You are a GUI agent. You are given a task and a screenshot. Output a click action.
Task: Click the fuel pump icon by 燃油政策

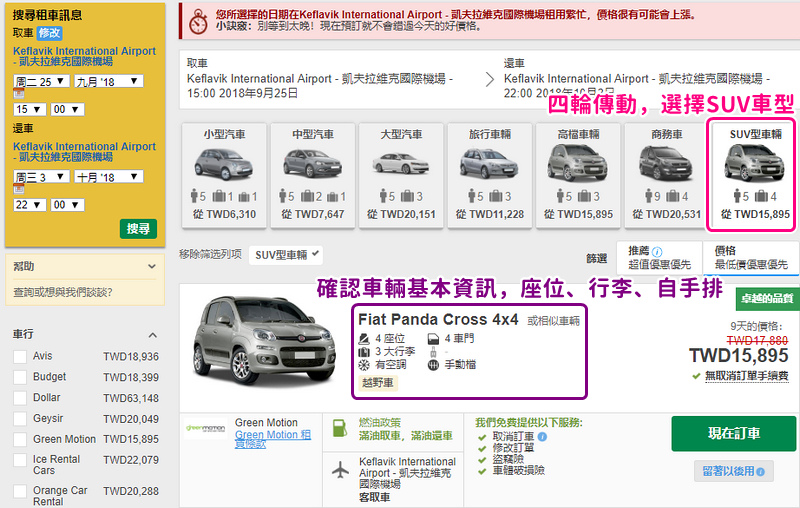tap(339, 428)
